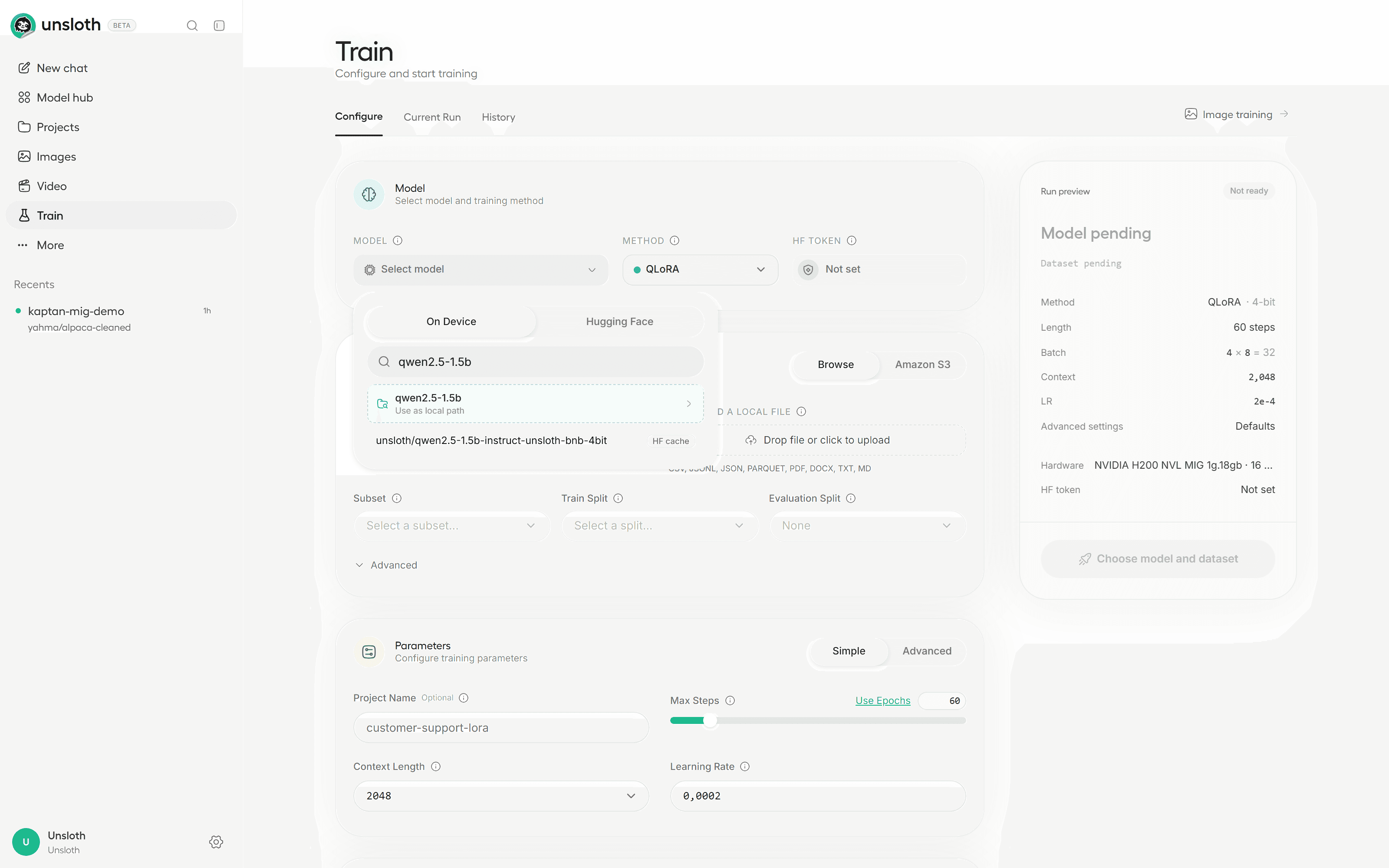Show info for Subset field
Screen dimensions: 1389x868
(x=397, y=498)
